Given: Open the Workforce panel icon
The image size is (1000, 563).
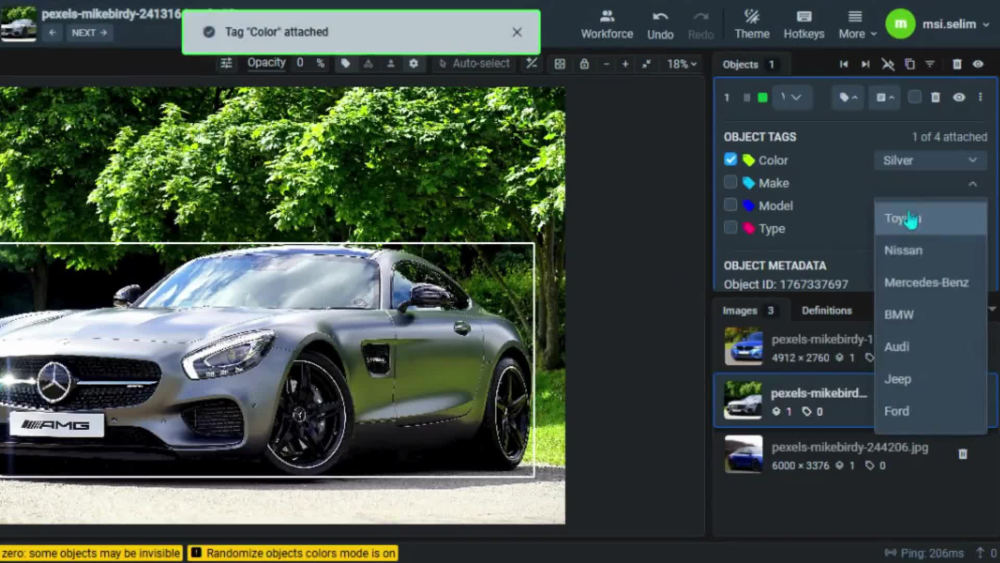Looking at the screenshot, I should (607, 16).
